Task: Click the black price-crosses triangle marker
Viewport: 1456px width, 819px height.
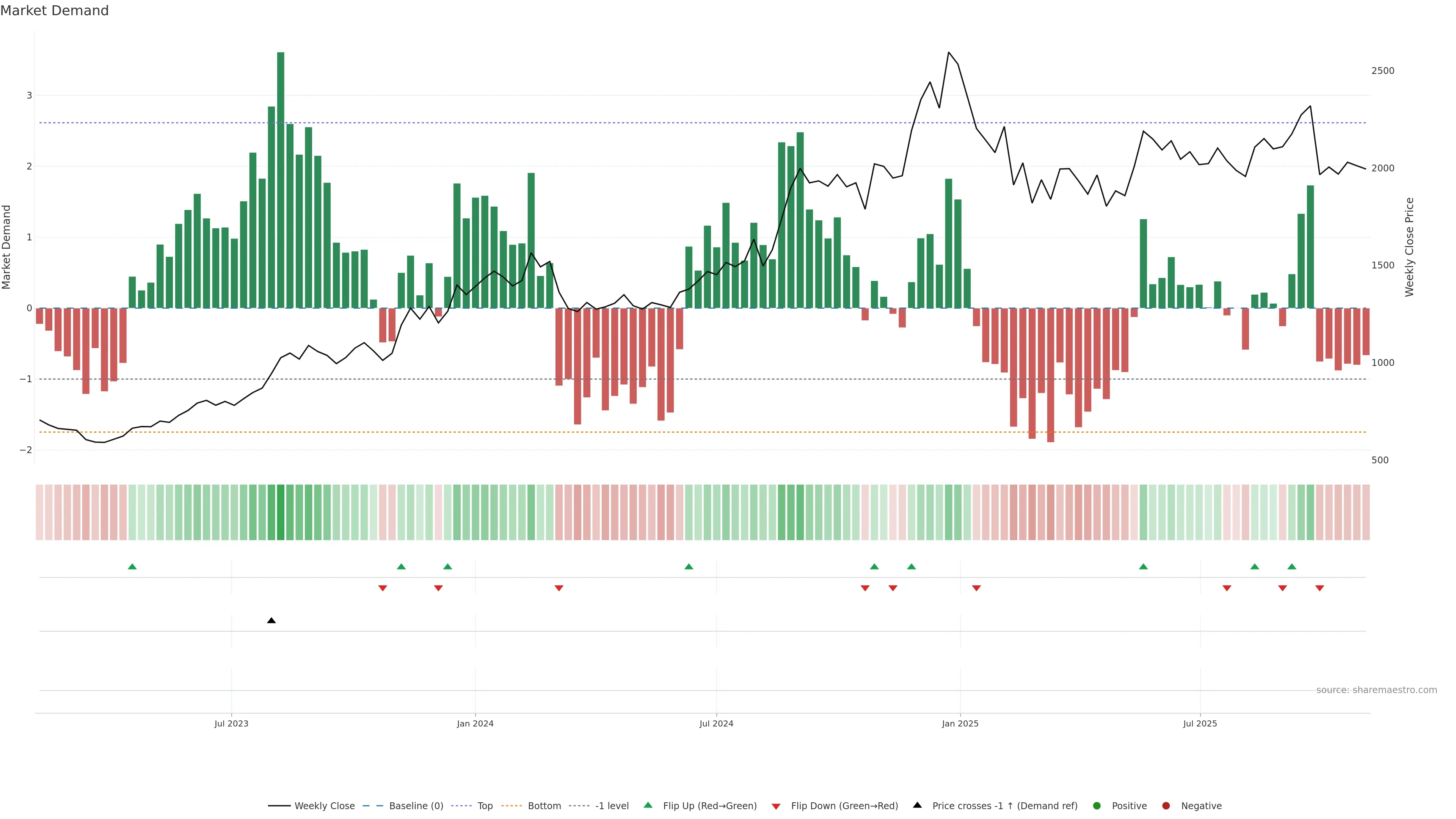Action: point(271,621)
